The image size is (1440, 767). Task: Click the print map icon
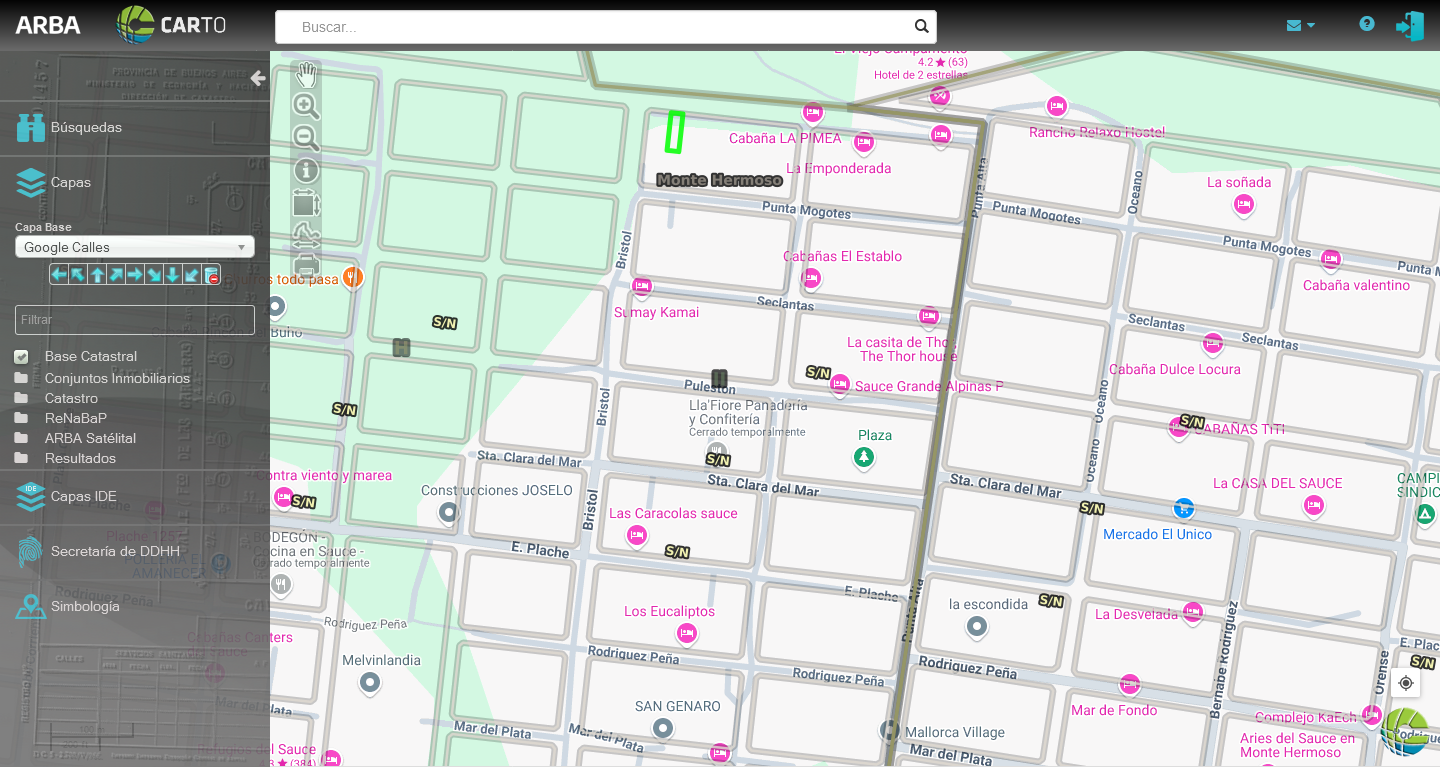306,267
